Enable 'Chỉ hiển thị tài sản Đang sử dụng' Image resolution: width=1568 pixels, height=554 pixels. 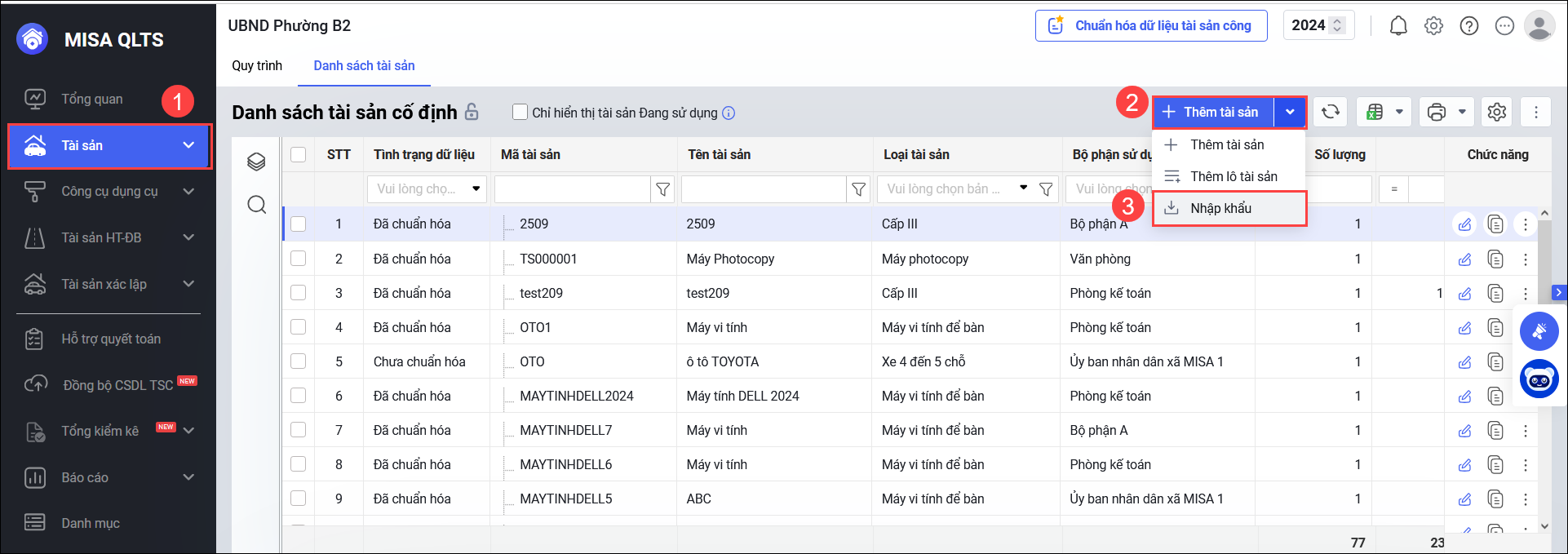click(x=520, y=113)
